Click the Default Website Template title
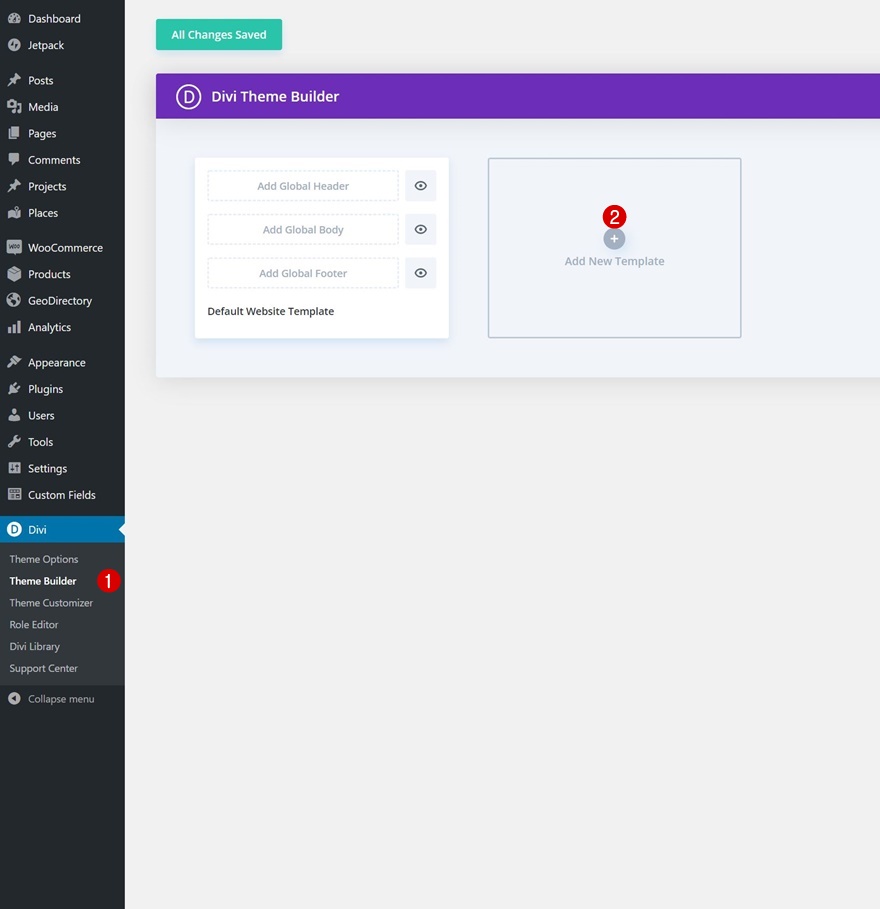 coord(271,311)
